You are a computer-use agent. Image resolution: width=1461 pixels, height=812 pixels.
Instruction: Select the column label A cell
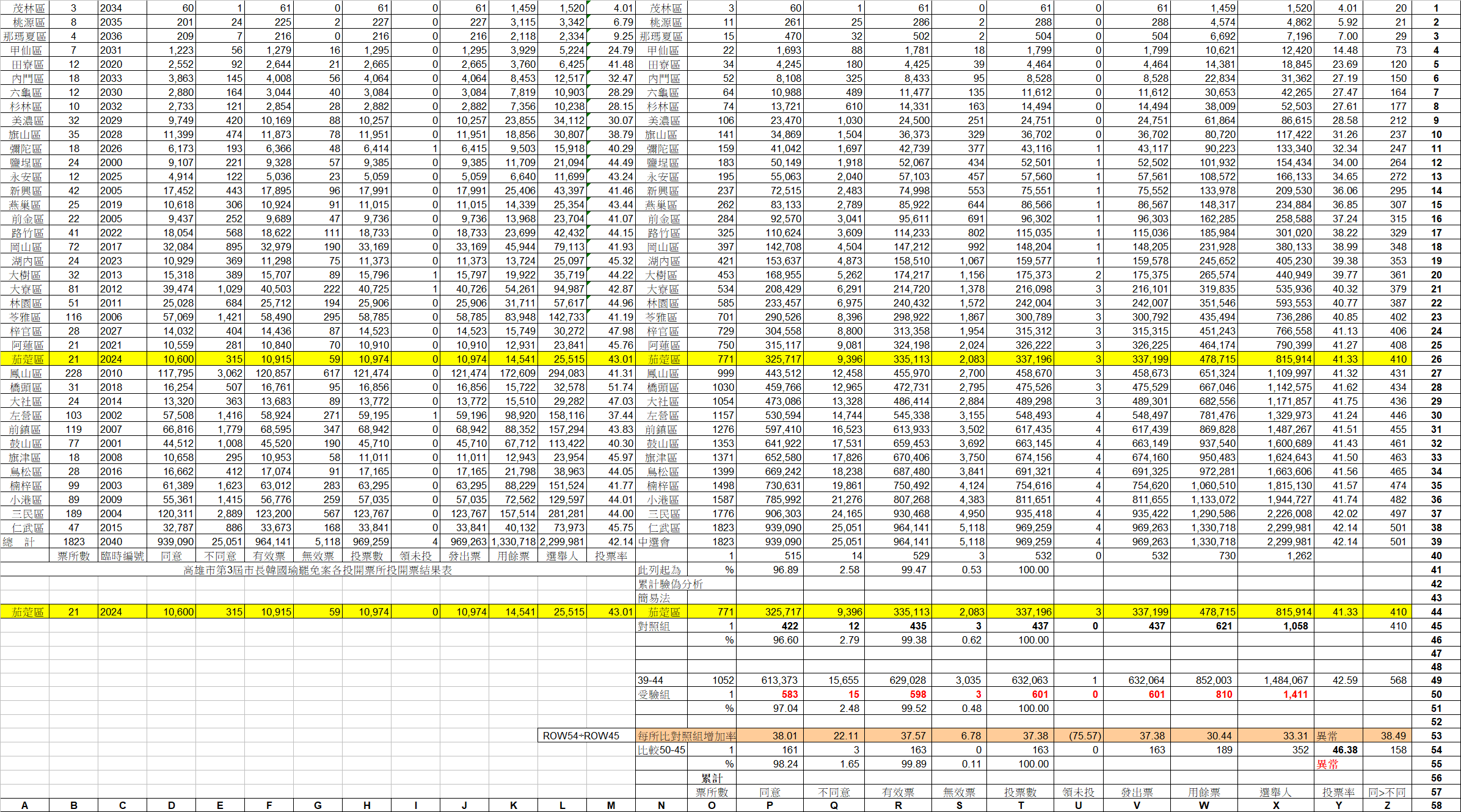pyautogui.click(x=24, y=805)
